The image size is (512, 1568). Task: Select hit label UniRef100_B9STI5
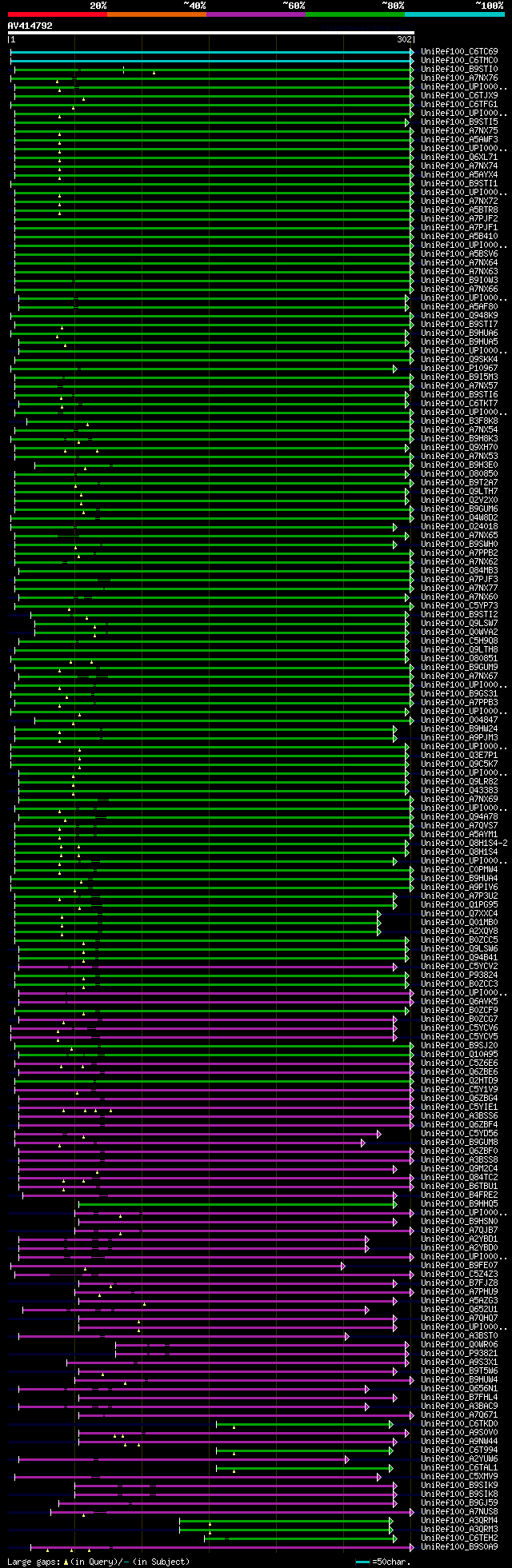(x=459, y=122)
